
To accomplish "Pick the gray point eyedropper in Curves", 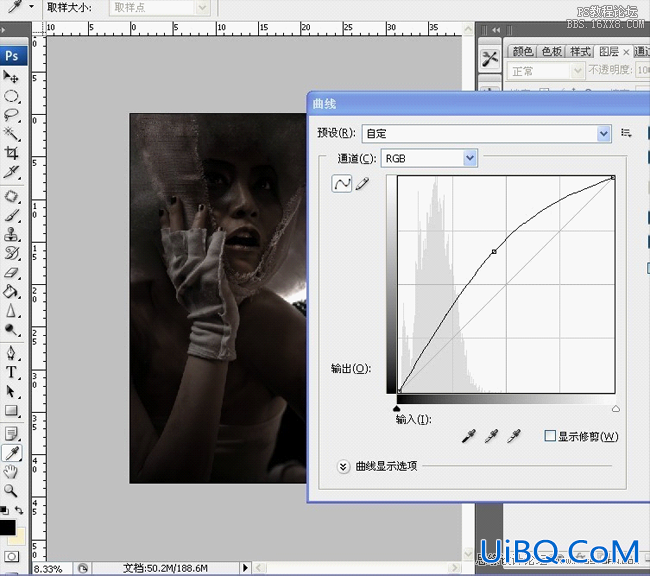I will pyautogui.click(x=491, y=436).
